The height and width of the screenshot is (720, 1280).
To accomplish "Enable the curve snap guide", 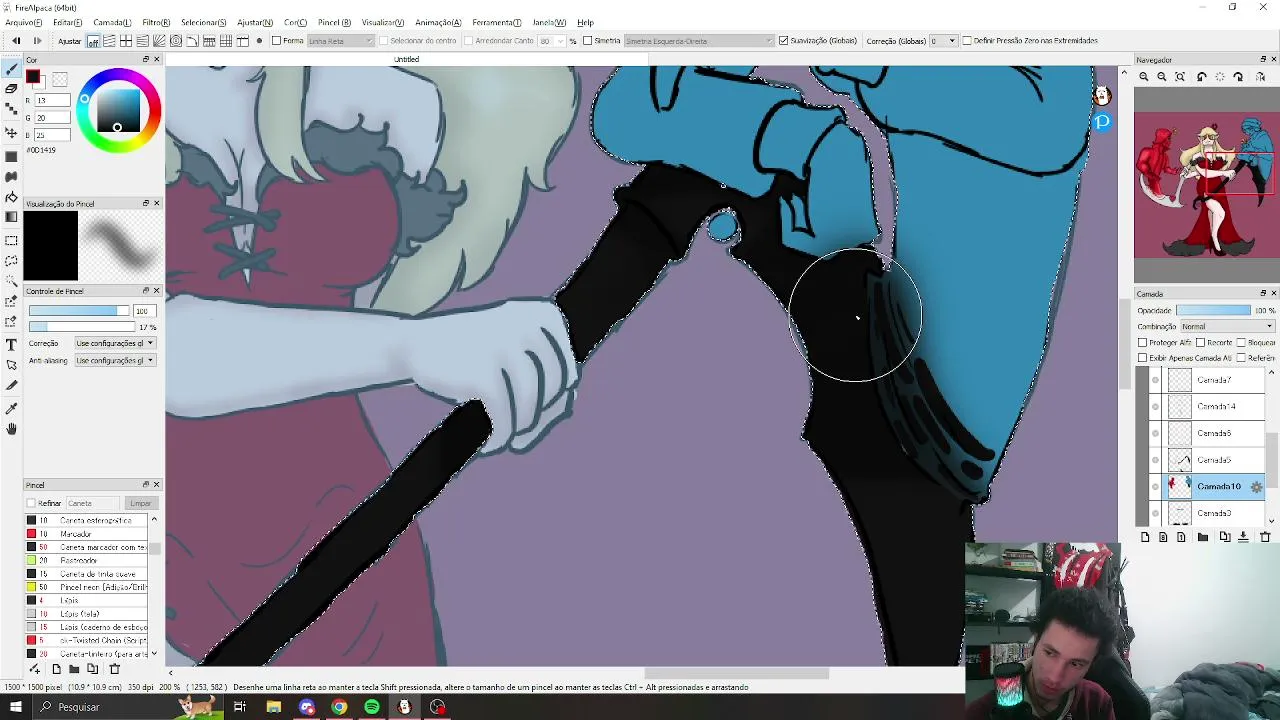I will (x=193, y=41).
